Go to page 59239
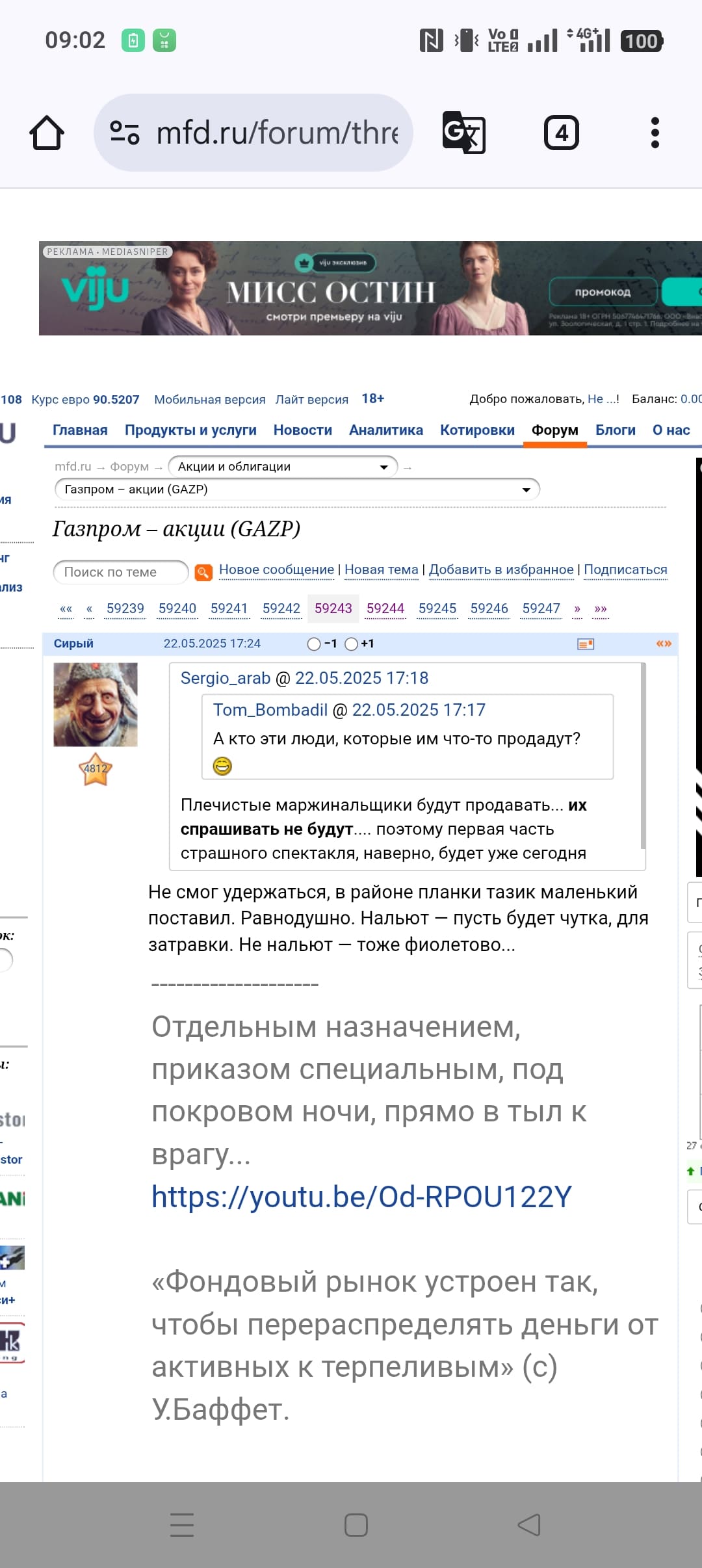The height and width of the screenshot is (1568, 702). click(x=125, y=608)
